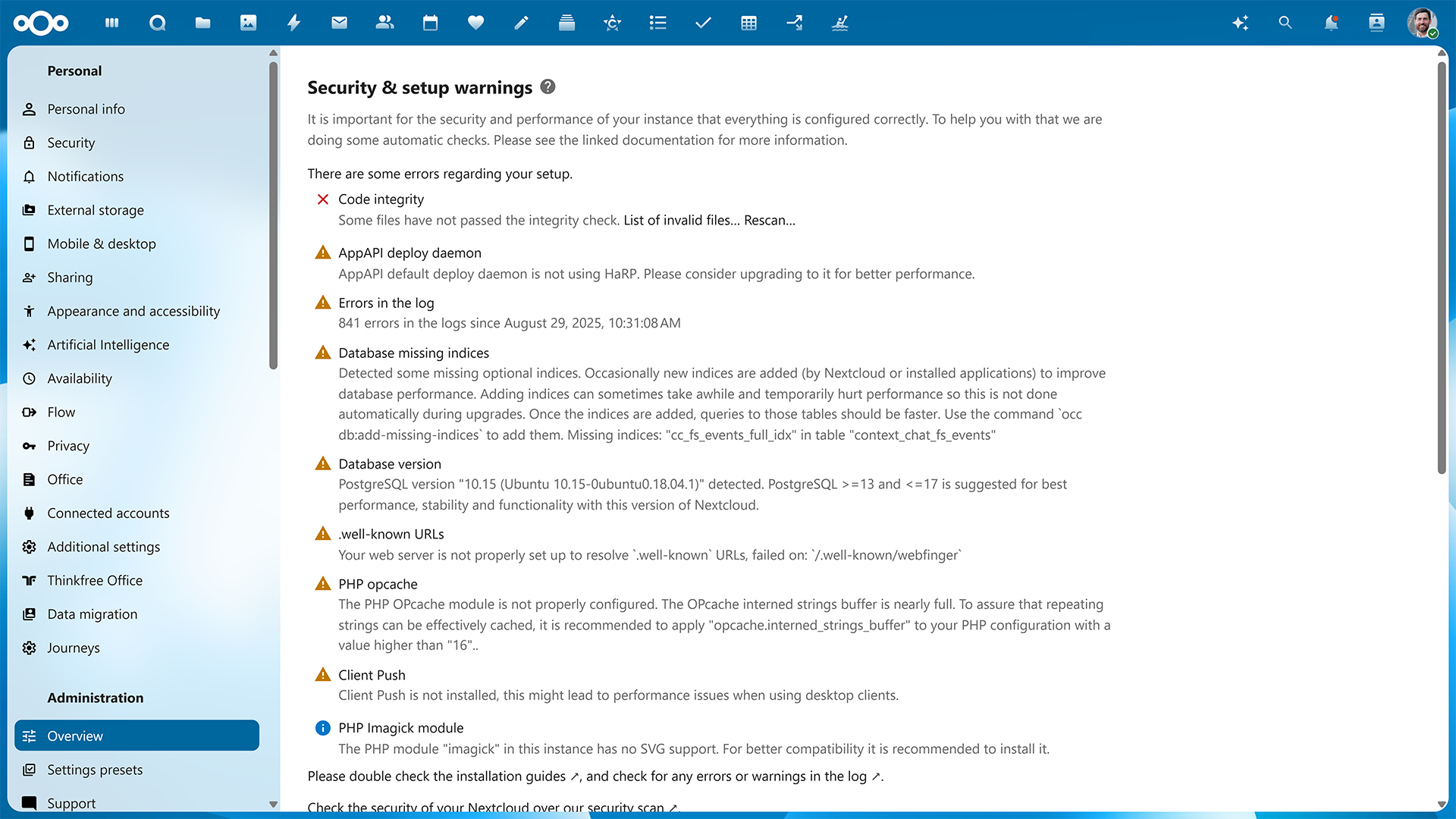Open the notifications bell icon
The height and width of the screenshot is (819, 1456).
coord(1331,23)
